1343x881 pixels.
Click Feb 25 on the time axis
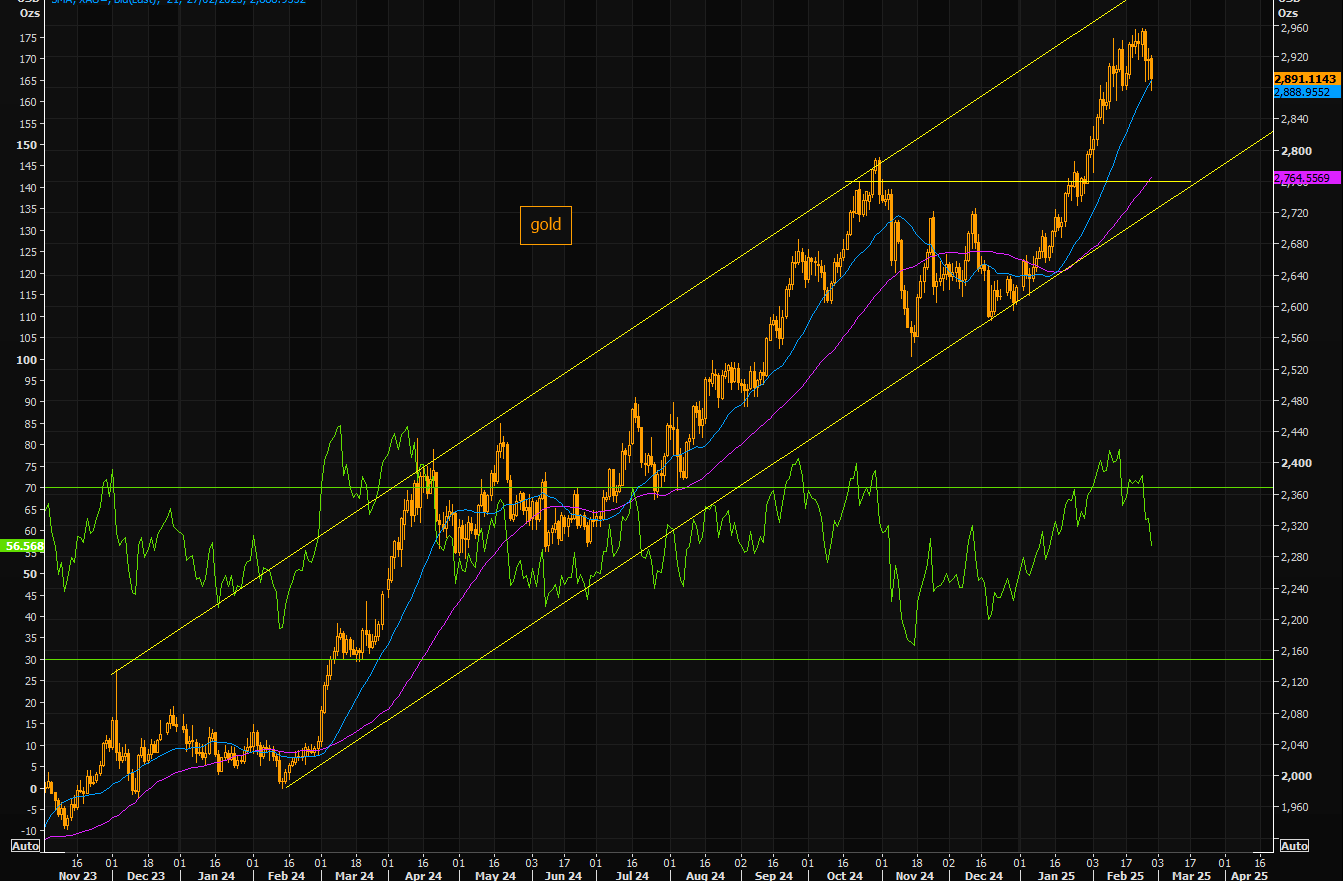tap(1125, 875)
